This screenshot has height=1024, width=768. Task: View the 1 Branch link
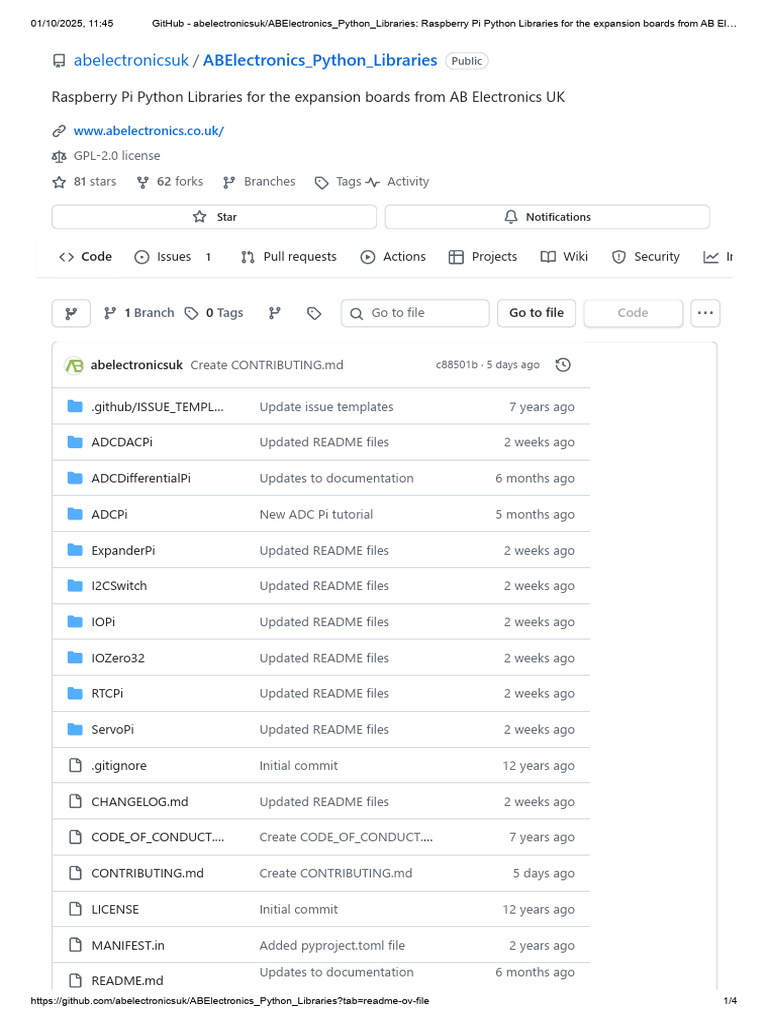tap(139, 313)
